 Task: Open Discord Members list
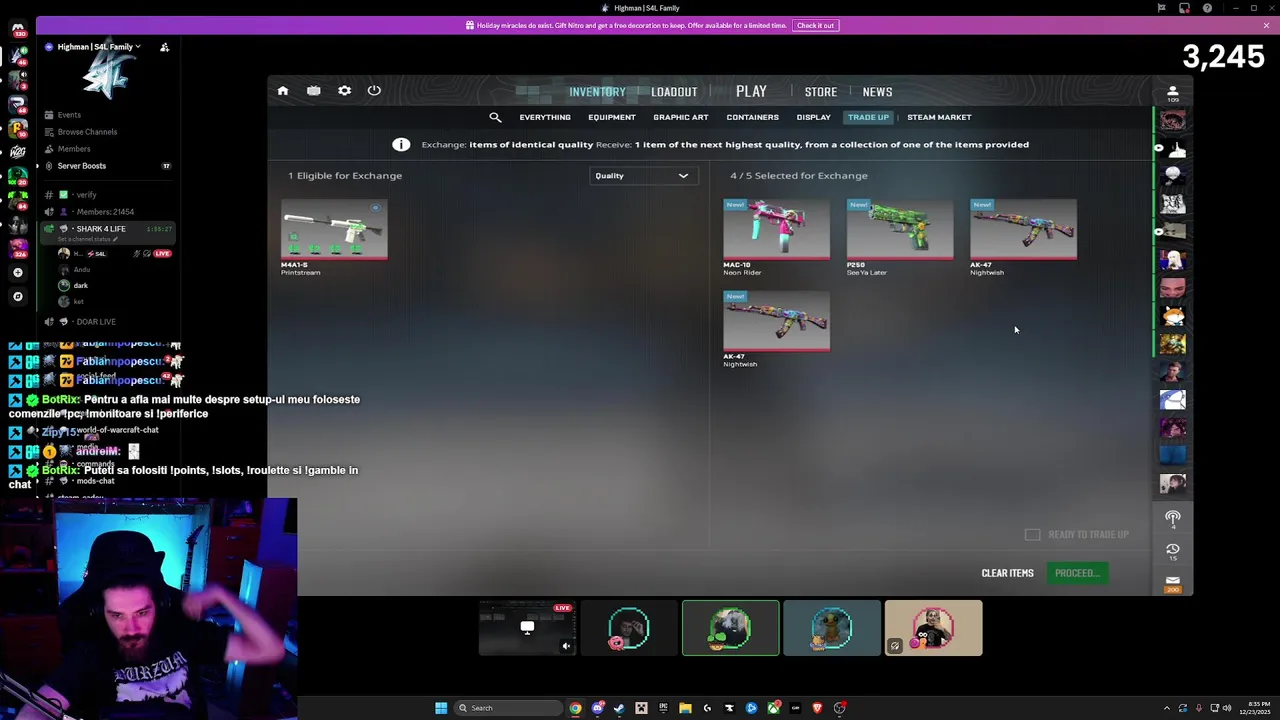(x=74, y=149)
